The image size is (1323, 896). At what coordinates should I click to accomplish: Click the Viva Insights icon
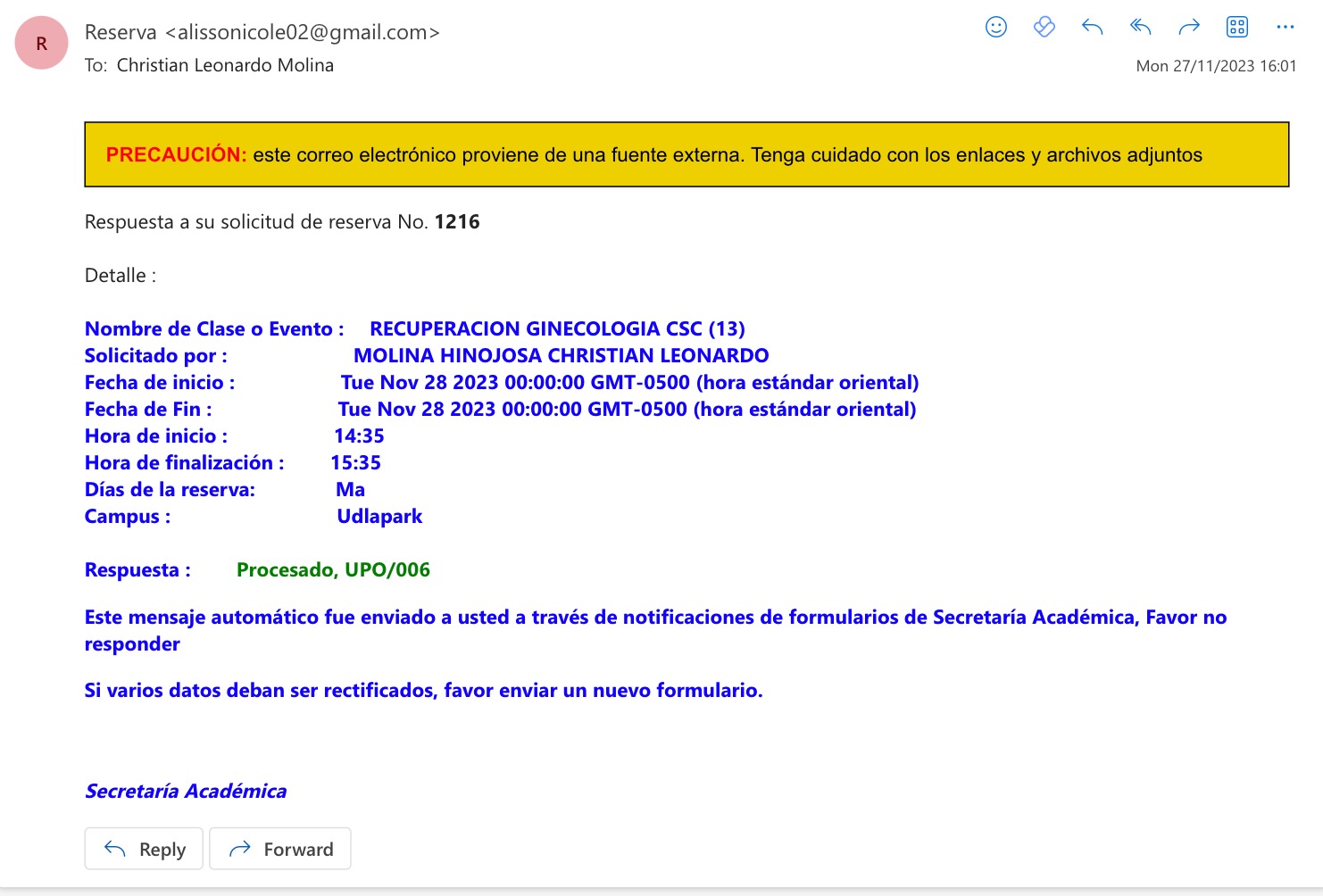click(1044, 27)
